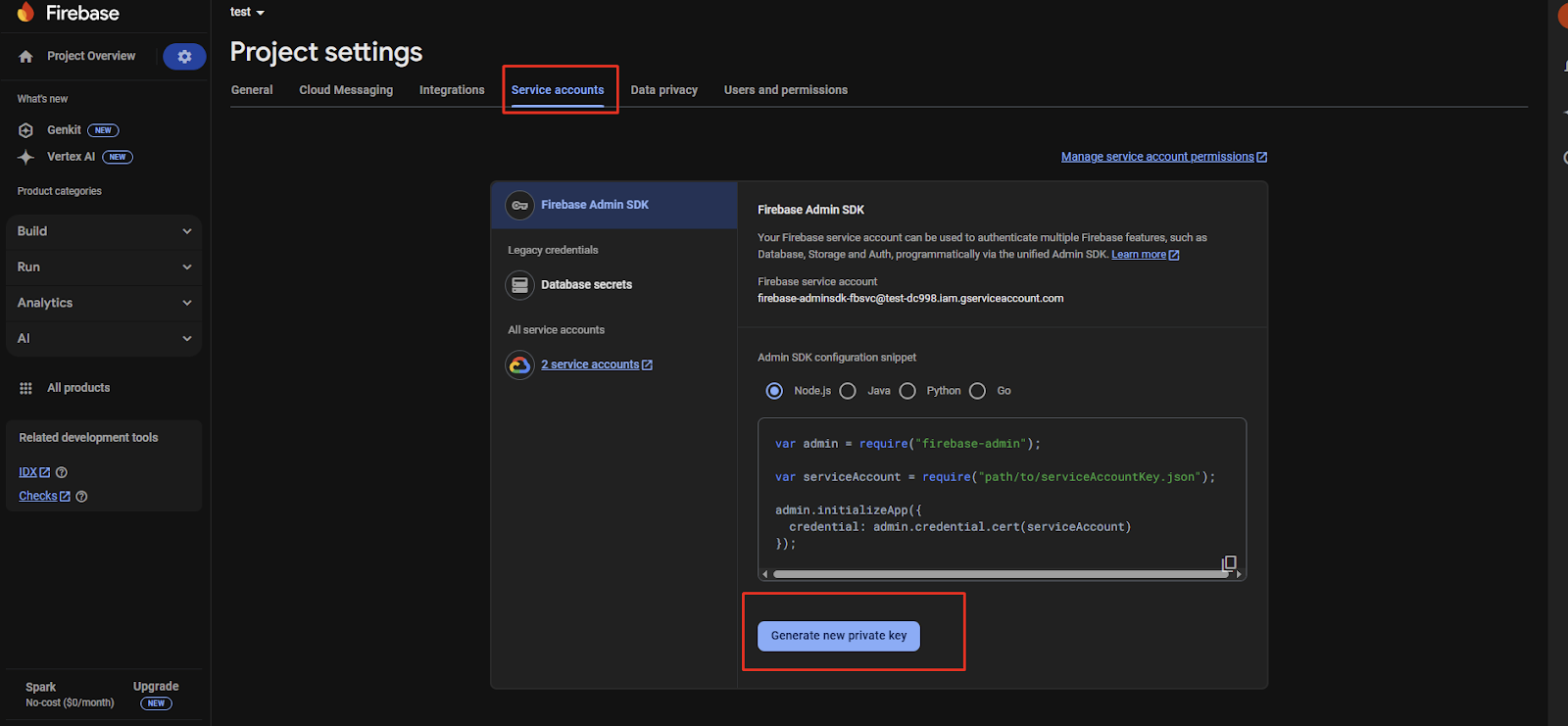
Task: Open the Checks link
Action: pos(38,497)
